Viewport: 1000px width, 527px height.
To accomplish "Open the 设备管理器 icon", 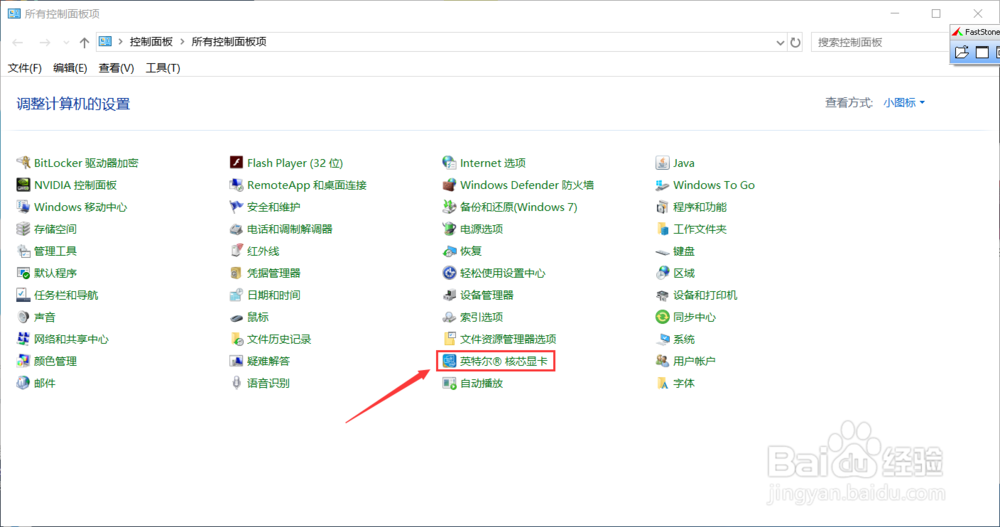I will [x=450, y=295].
